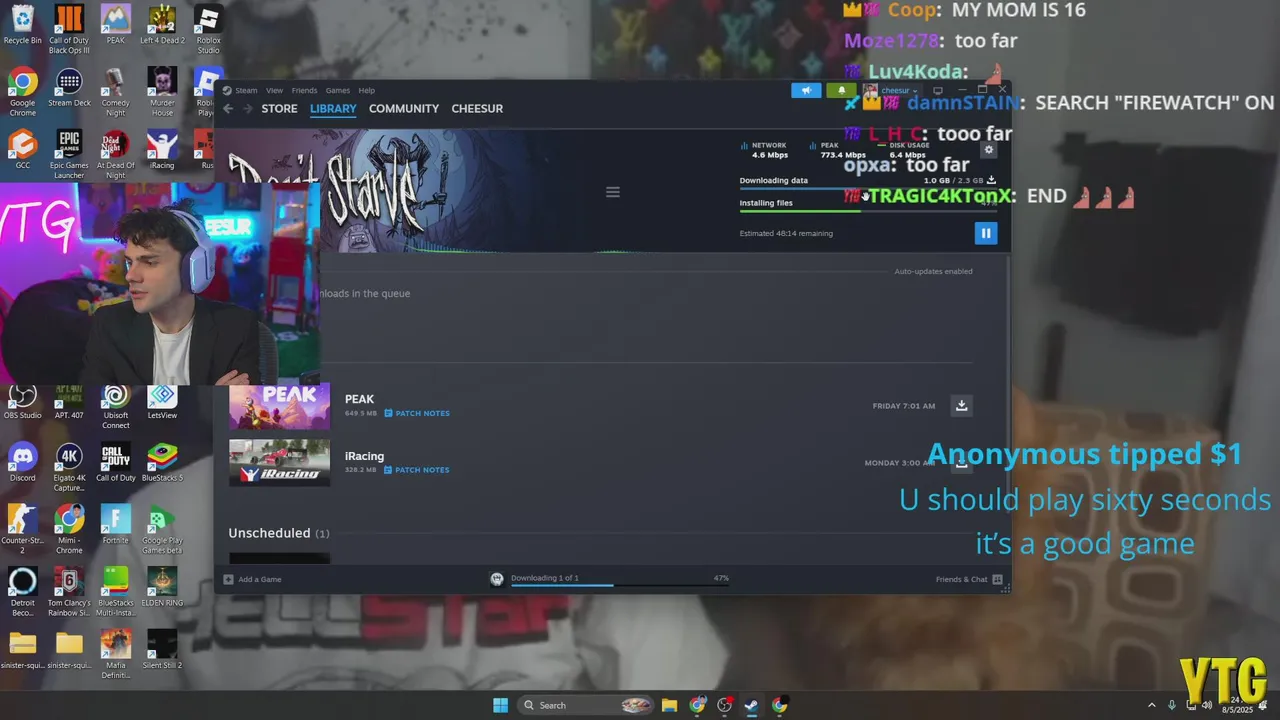This screenshot has width=1280, height=720.
Task: Click the Mimi - Chrome profile shortcut
Action: pos(69,529)
